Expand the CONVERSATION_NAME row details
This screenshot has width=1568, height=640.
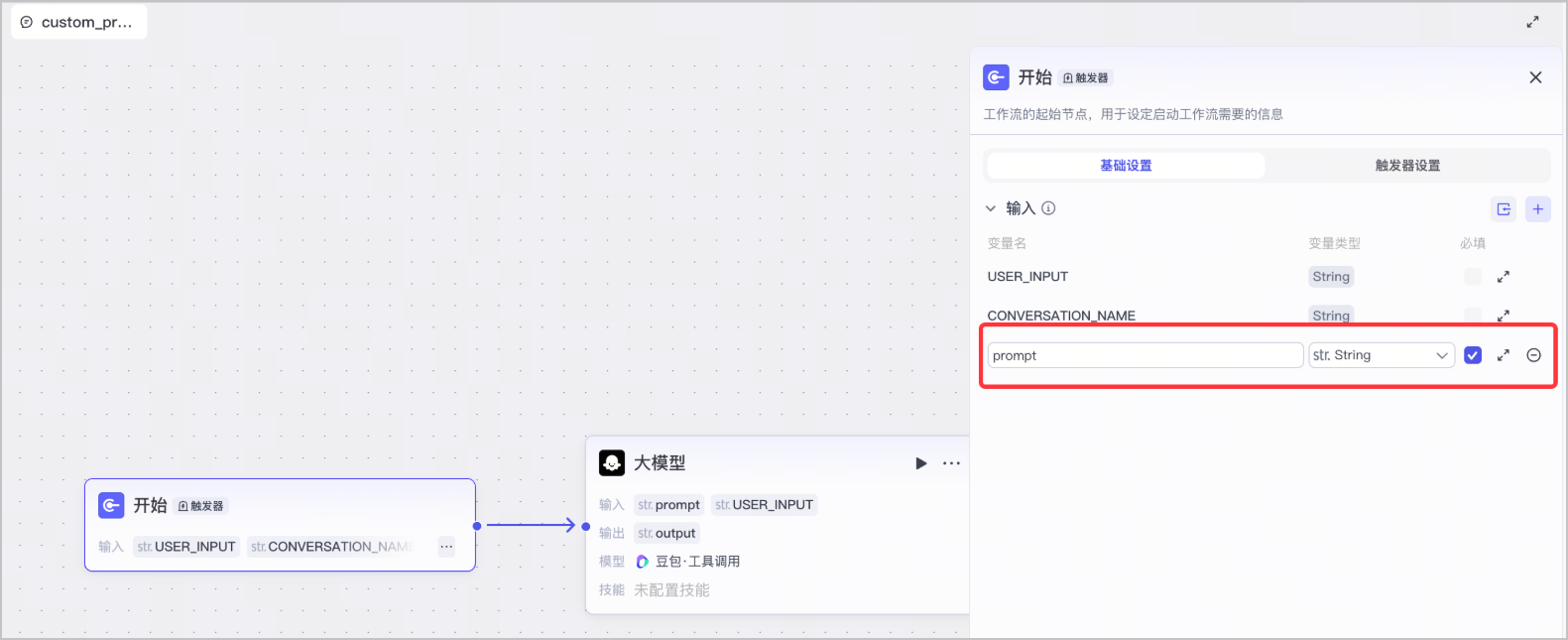[1504, 316]
